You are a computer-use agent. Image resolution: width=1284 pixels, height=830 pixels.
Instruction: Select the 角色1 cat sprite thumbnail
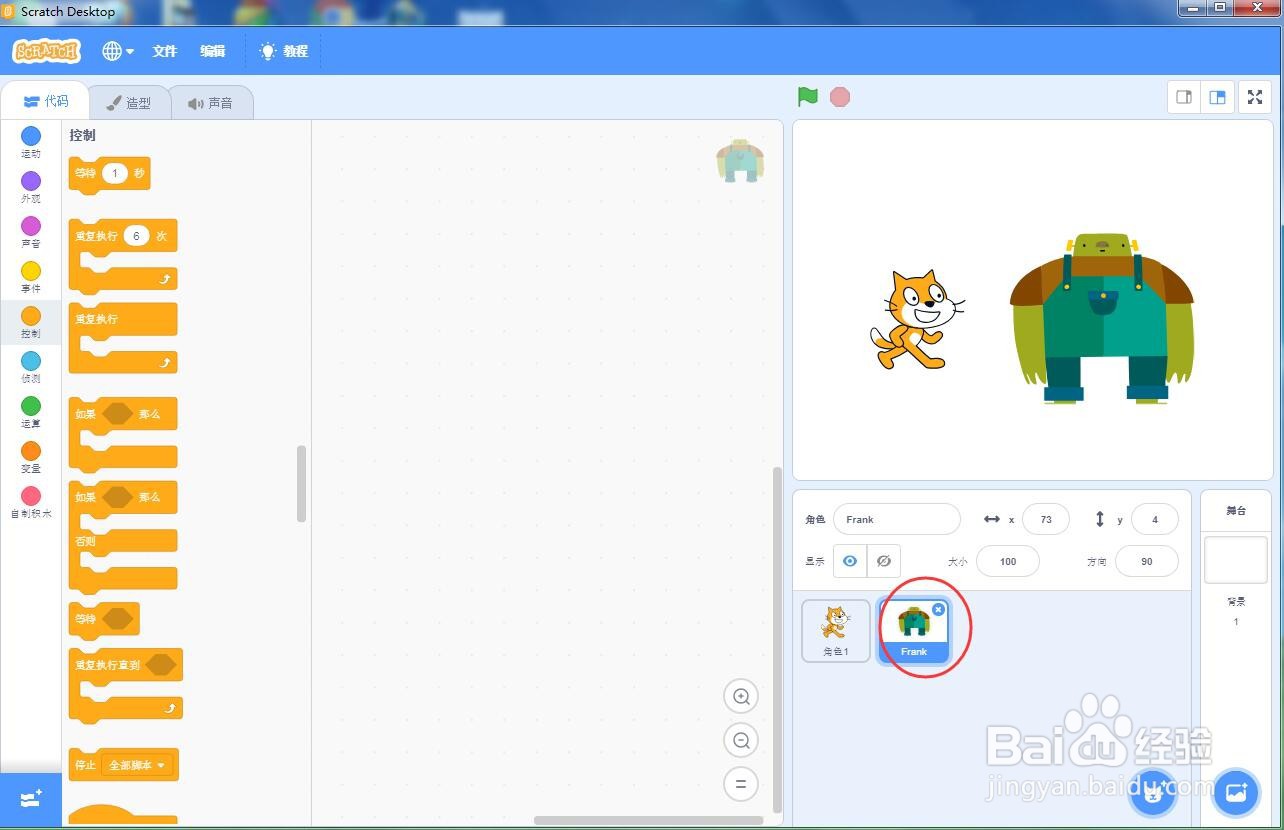coord(836,631)
